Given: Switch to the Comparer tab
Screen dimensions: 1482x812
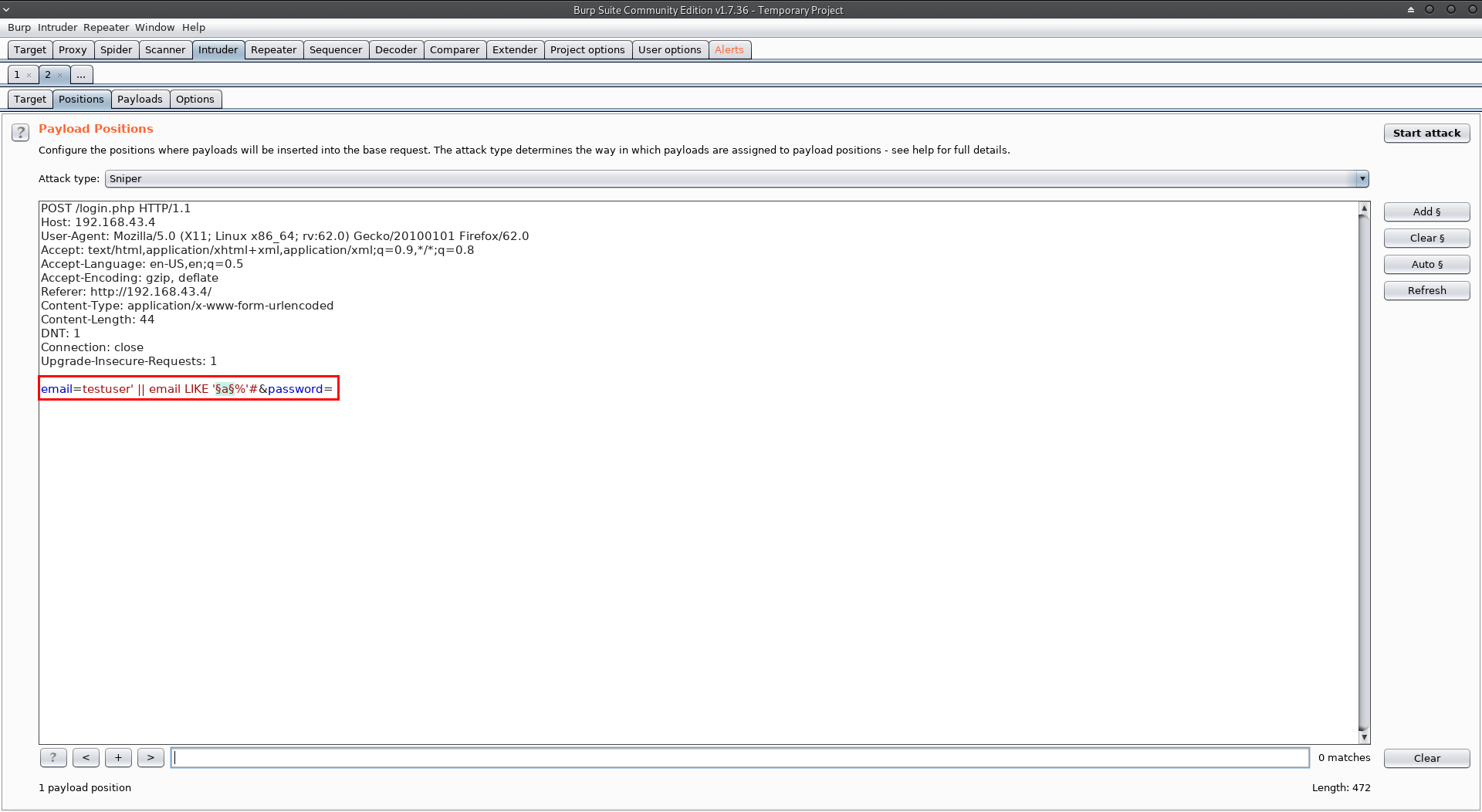Looking at the screenshot, I should coord(455,50).
